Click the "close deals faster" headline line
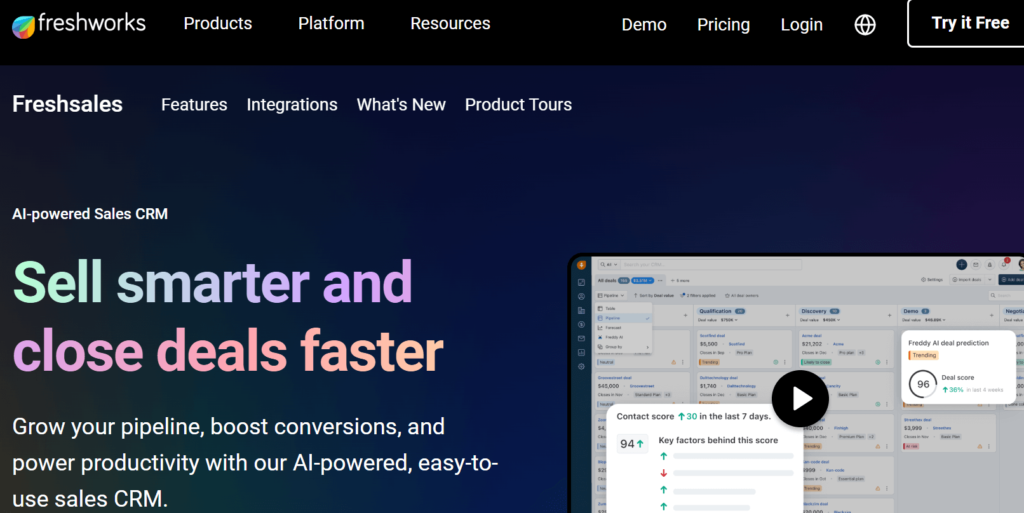 [228, 351]
